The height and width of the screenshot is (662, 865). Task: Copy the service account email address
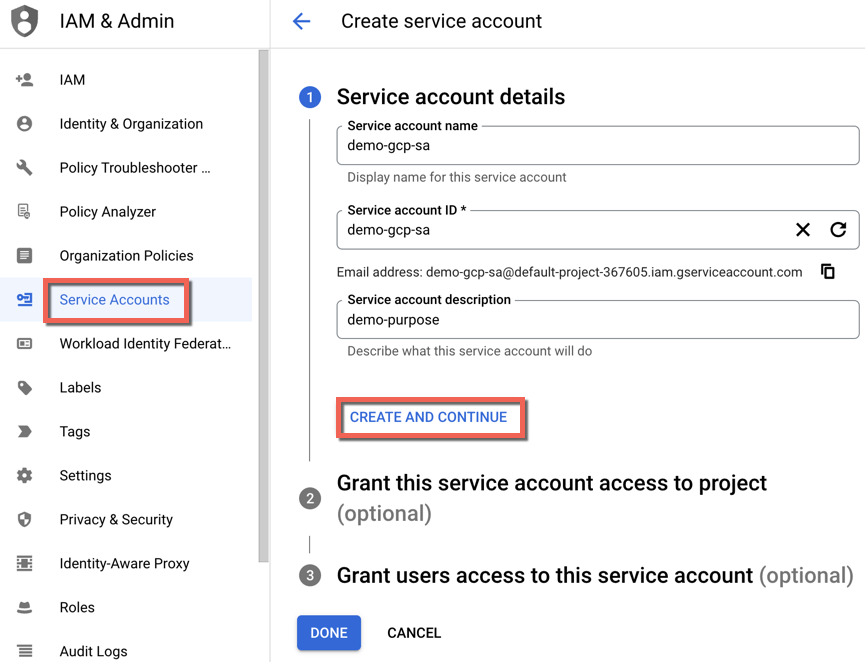pos(827,271)
